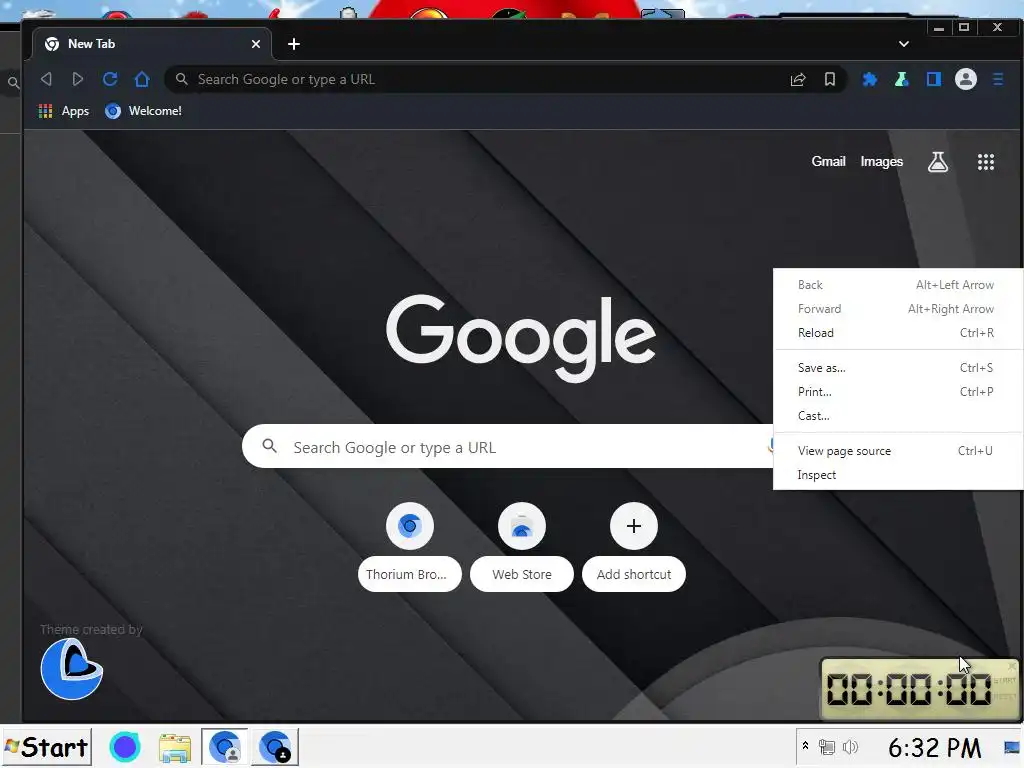Click the magnifier icon in Google search box
The width and height of the screenshot is (1024, 768).
pyautogui.click(x=269, y=446)
